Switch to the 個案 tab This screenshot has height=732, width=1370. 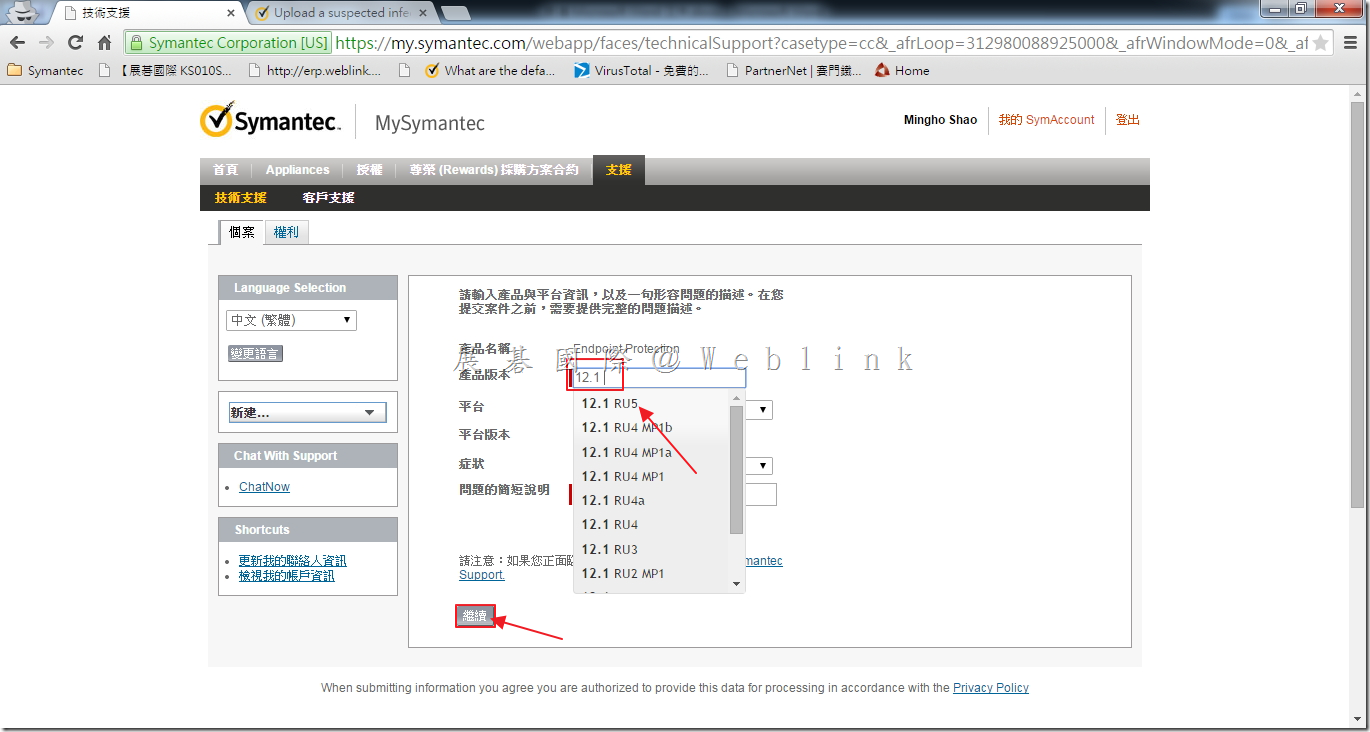242,232
